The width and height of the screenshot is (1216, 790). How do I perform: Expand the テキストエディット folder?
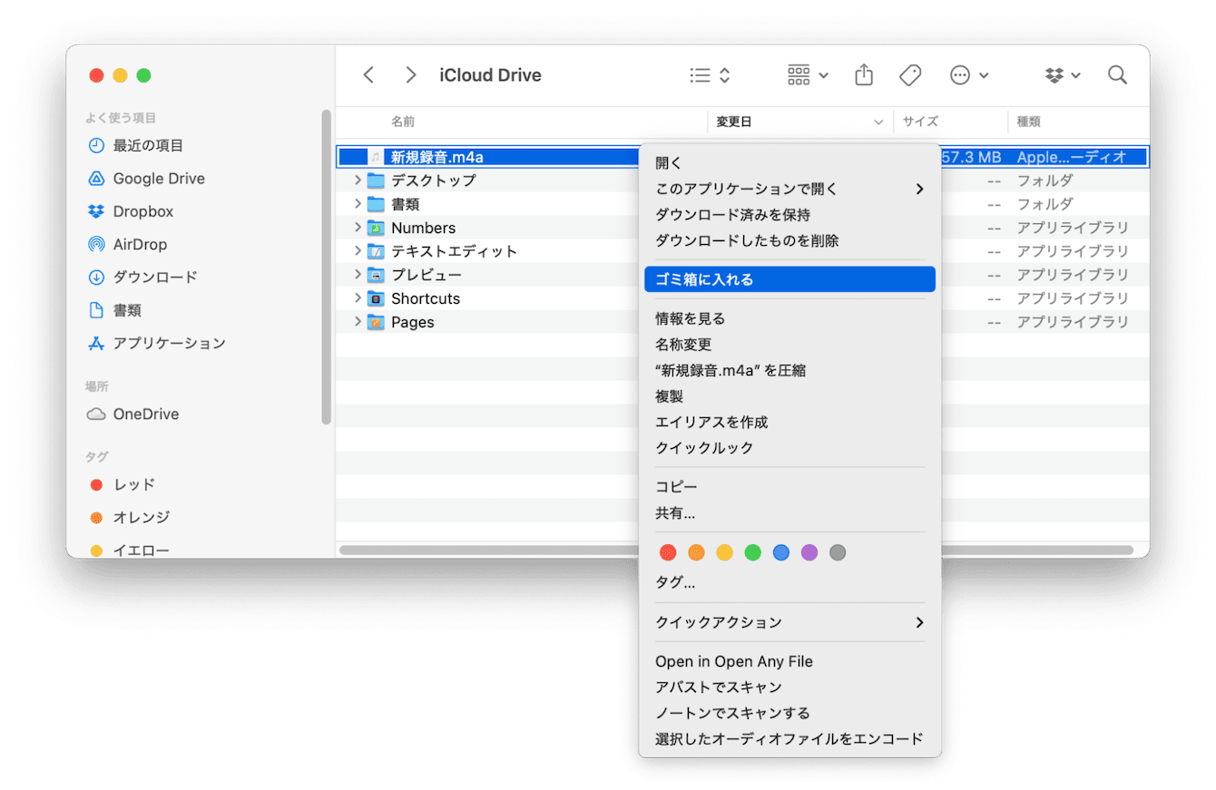click(x=357, y=251)
